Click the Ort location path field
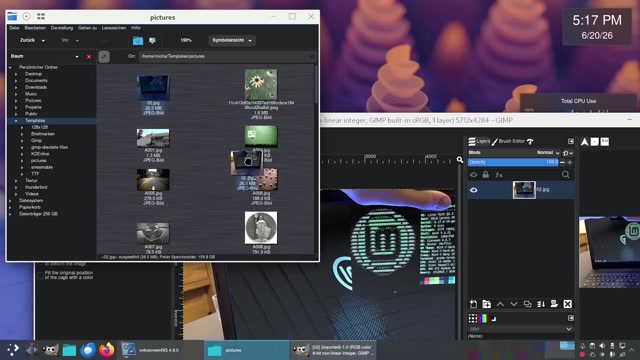This screenshot has height=360, width=640. (x=228, y=56)
